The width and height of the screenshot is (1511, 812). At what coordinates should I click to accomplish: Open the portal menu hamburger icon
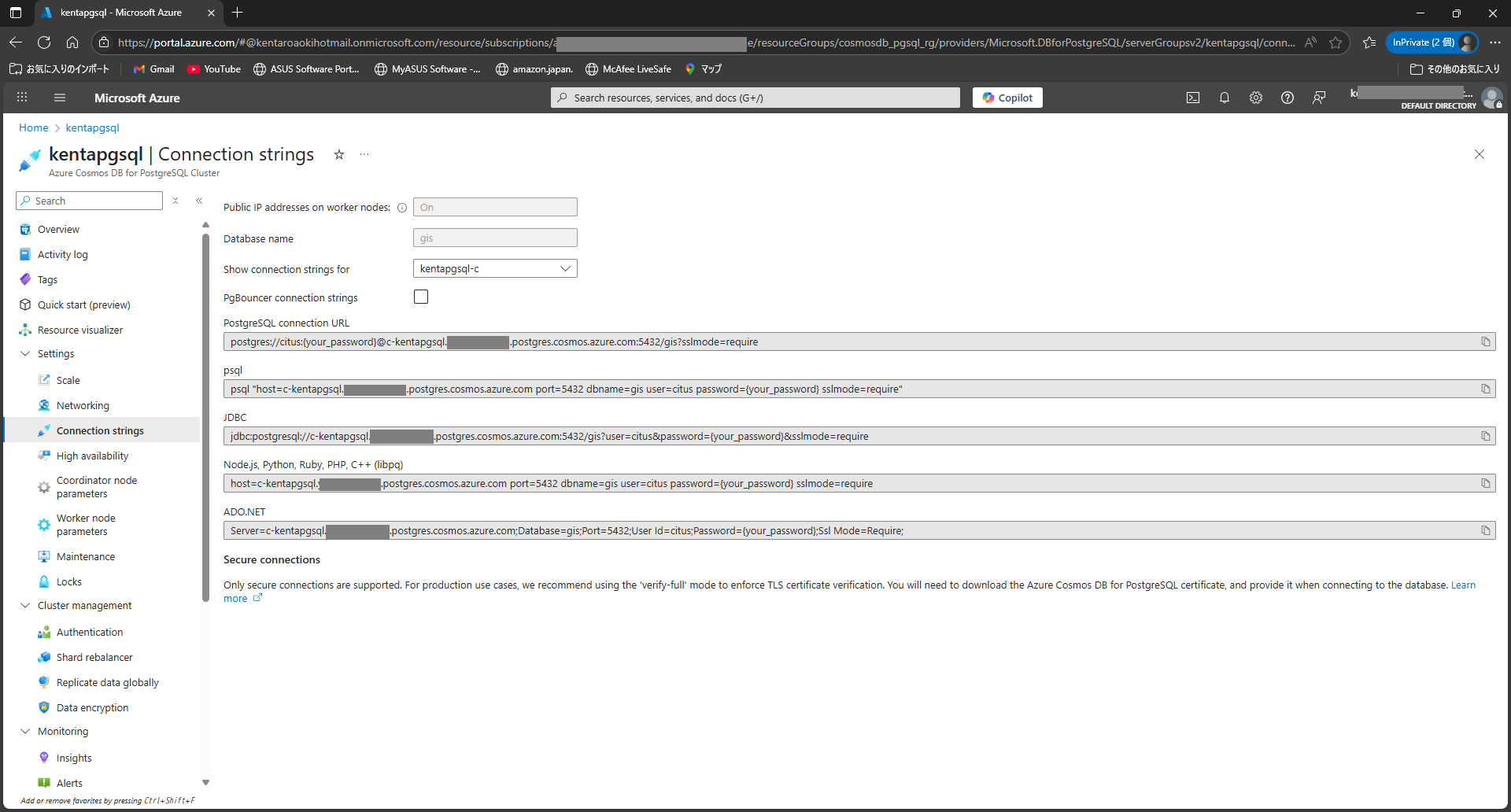59,97
